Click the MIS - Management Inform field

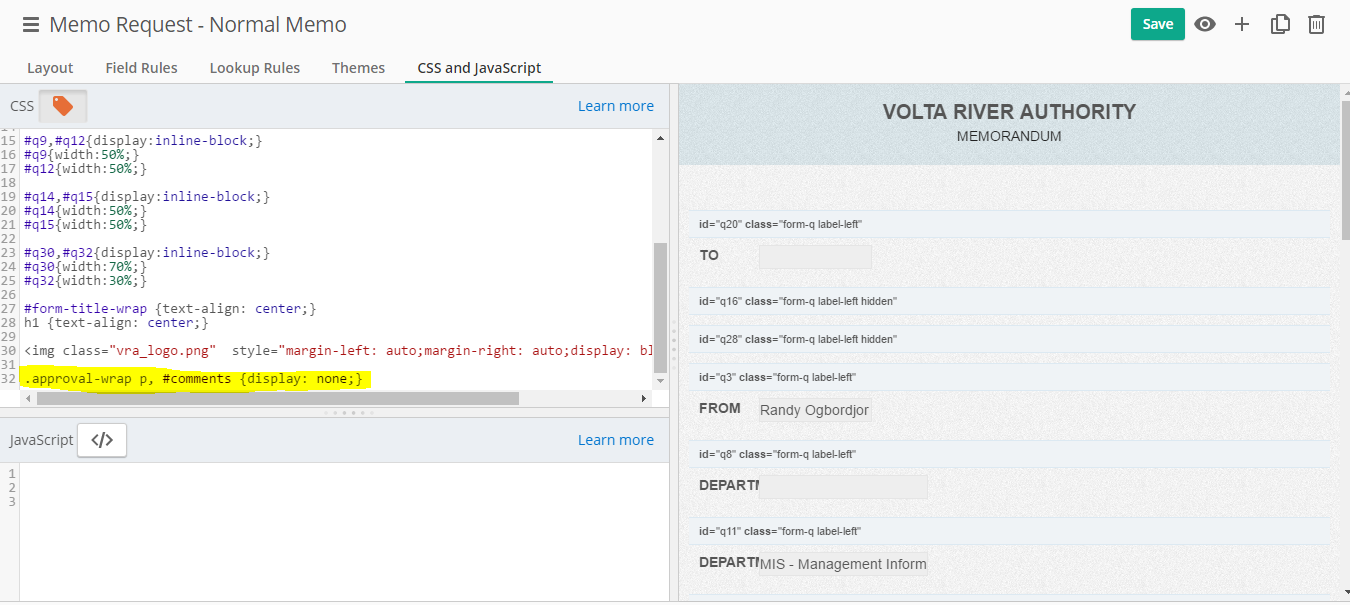843,564
